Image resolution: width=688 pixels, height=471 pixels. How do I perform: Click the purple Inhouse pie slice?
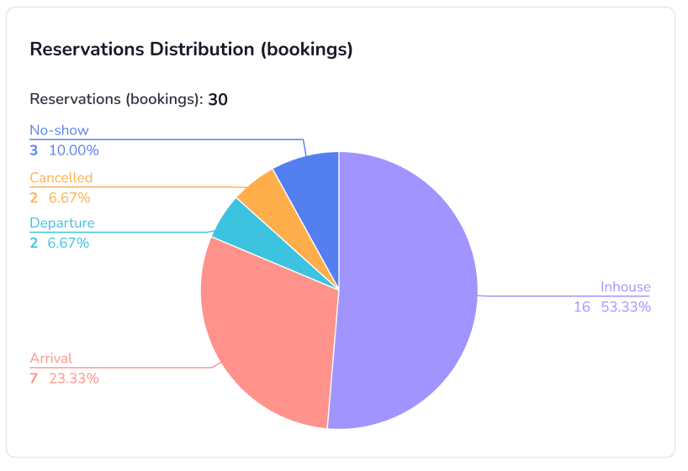coord(410,290)
